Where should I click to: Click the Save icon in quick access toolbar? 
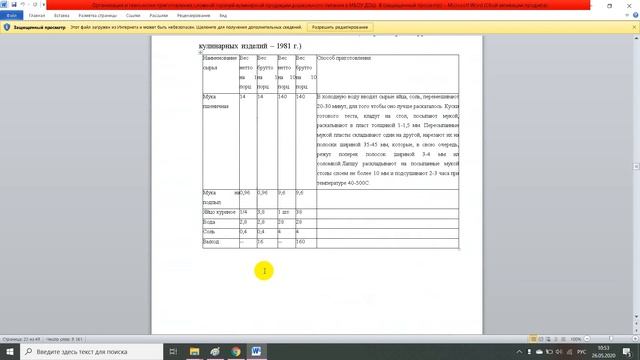(x=13, y=4)
